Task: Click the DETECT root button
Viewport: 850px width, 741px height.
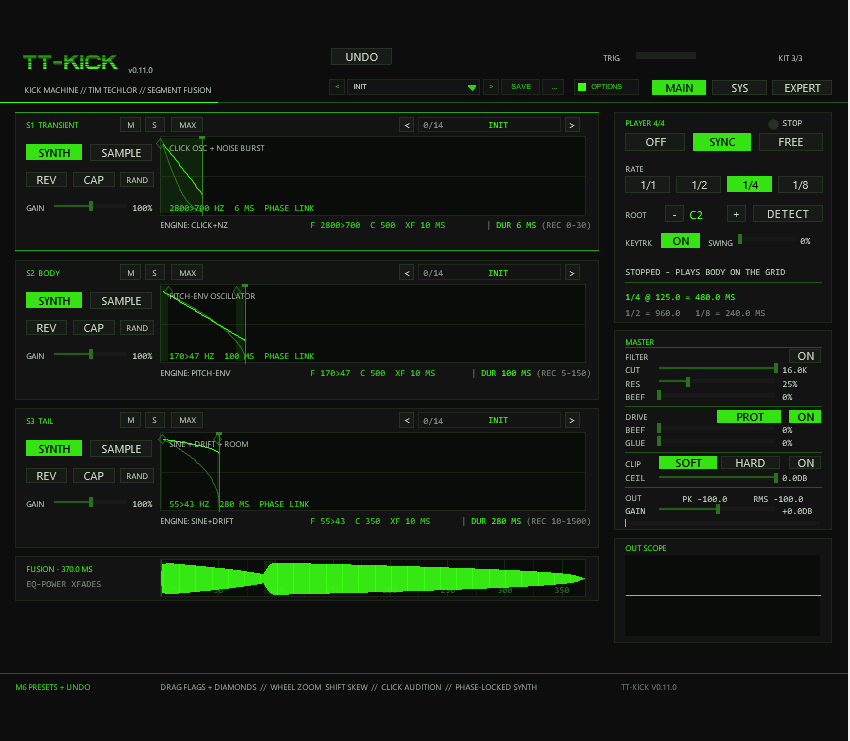Action: coord(787,214)
